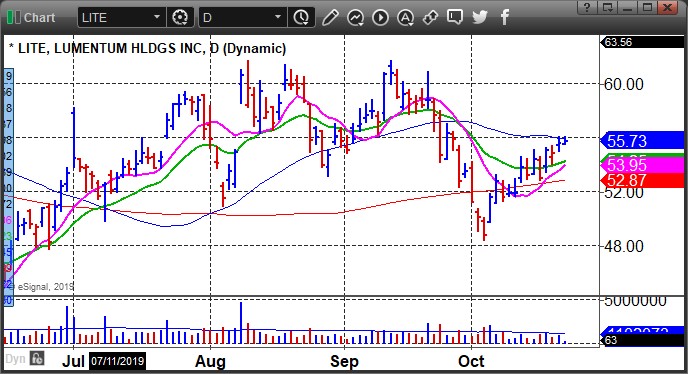Click the blue 55.73 price label
Image resolution: width=688 pixels, height=374 pixels.
coord(644,140)
